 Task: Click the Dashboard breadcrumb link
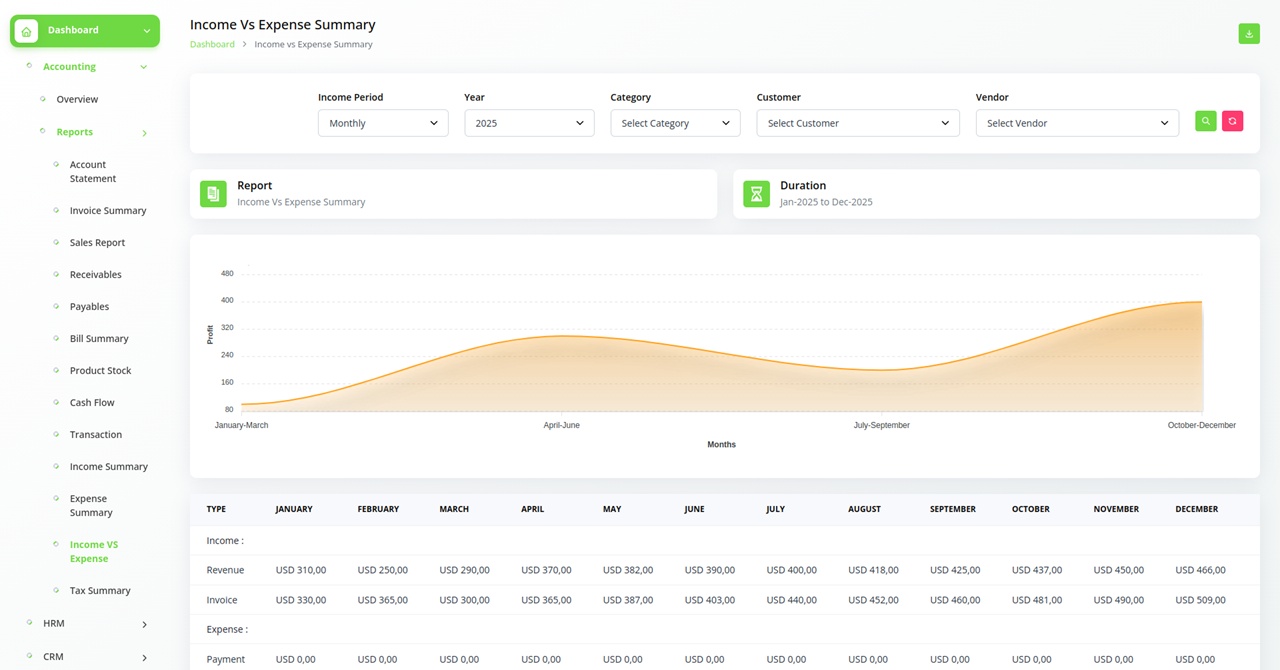212,45
